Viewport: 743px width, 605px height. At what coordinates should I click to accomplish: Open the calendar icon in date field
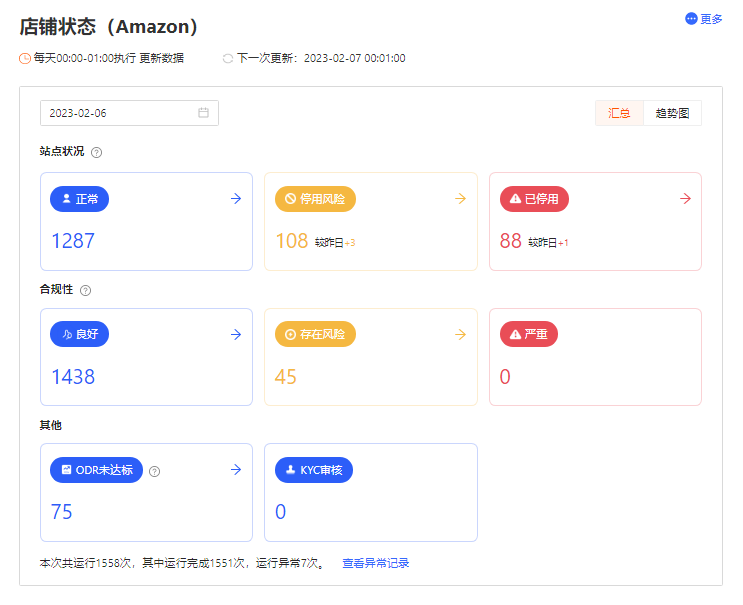pos(203,113)
